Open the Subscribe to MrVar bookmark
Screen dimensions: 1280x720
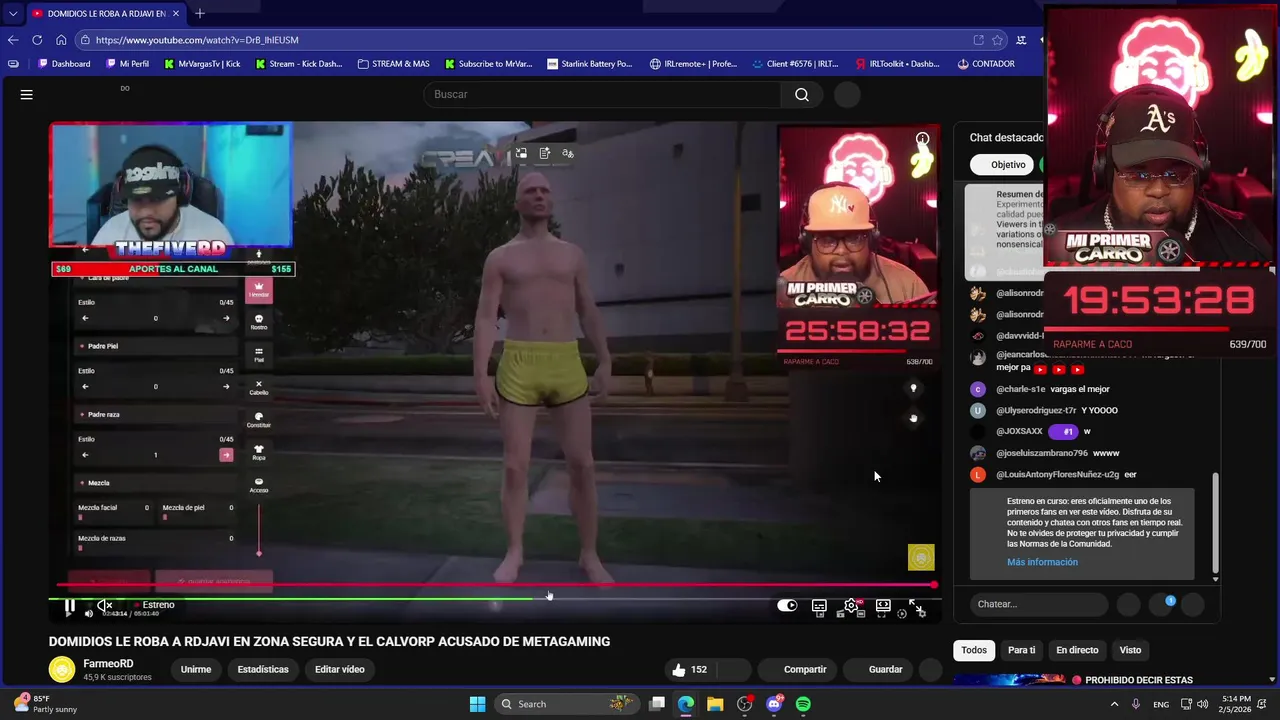pos(489,64)
